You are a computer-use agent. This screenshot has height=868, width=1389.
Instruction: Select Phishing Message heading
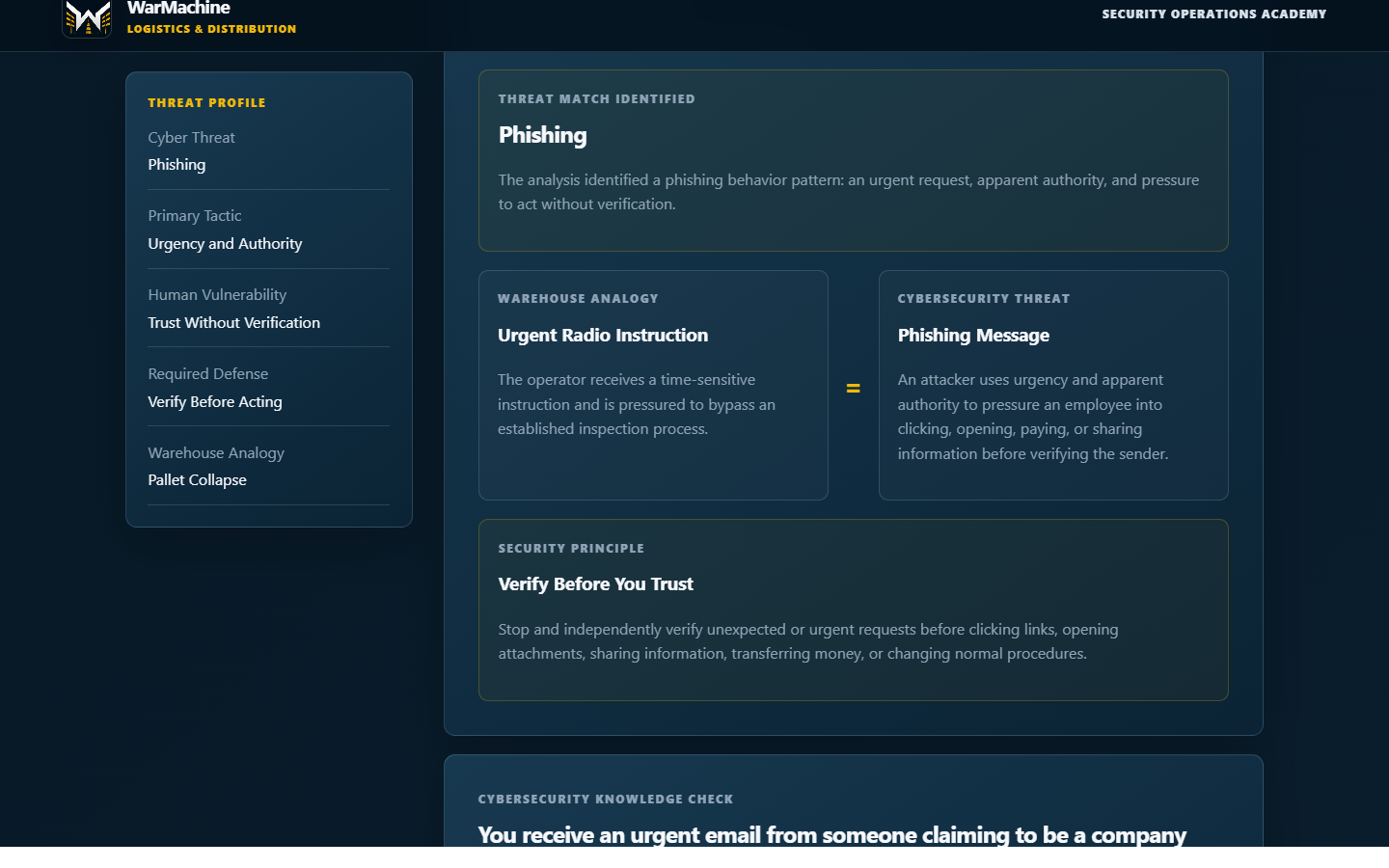point(973,336)
